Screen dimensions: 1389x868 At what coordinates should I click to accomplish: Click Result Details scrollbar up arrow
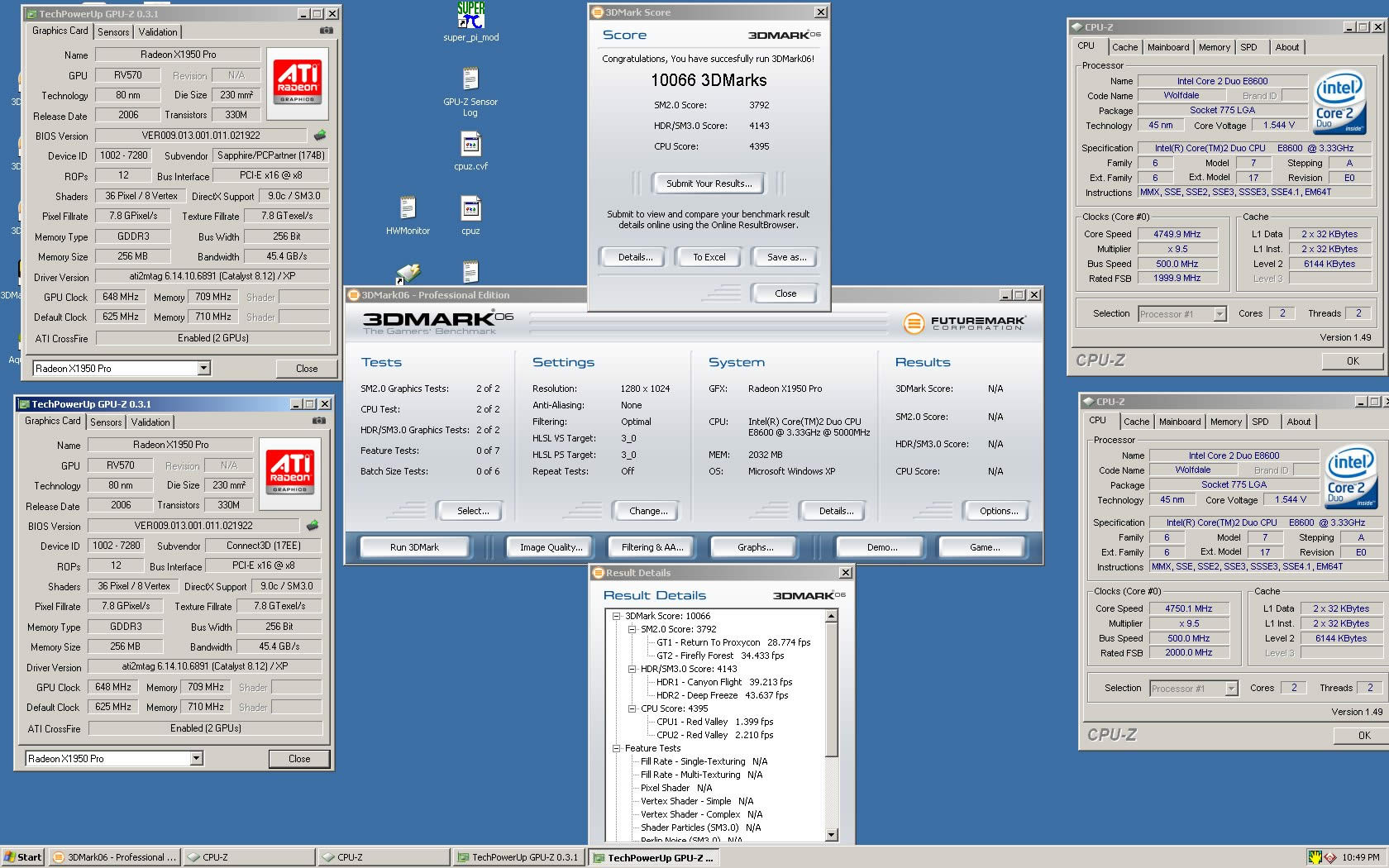tap(832, 617)
